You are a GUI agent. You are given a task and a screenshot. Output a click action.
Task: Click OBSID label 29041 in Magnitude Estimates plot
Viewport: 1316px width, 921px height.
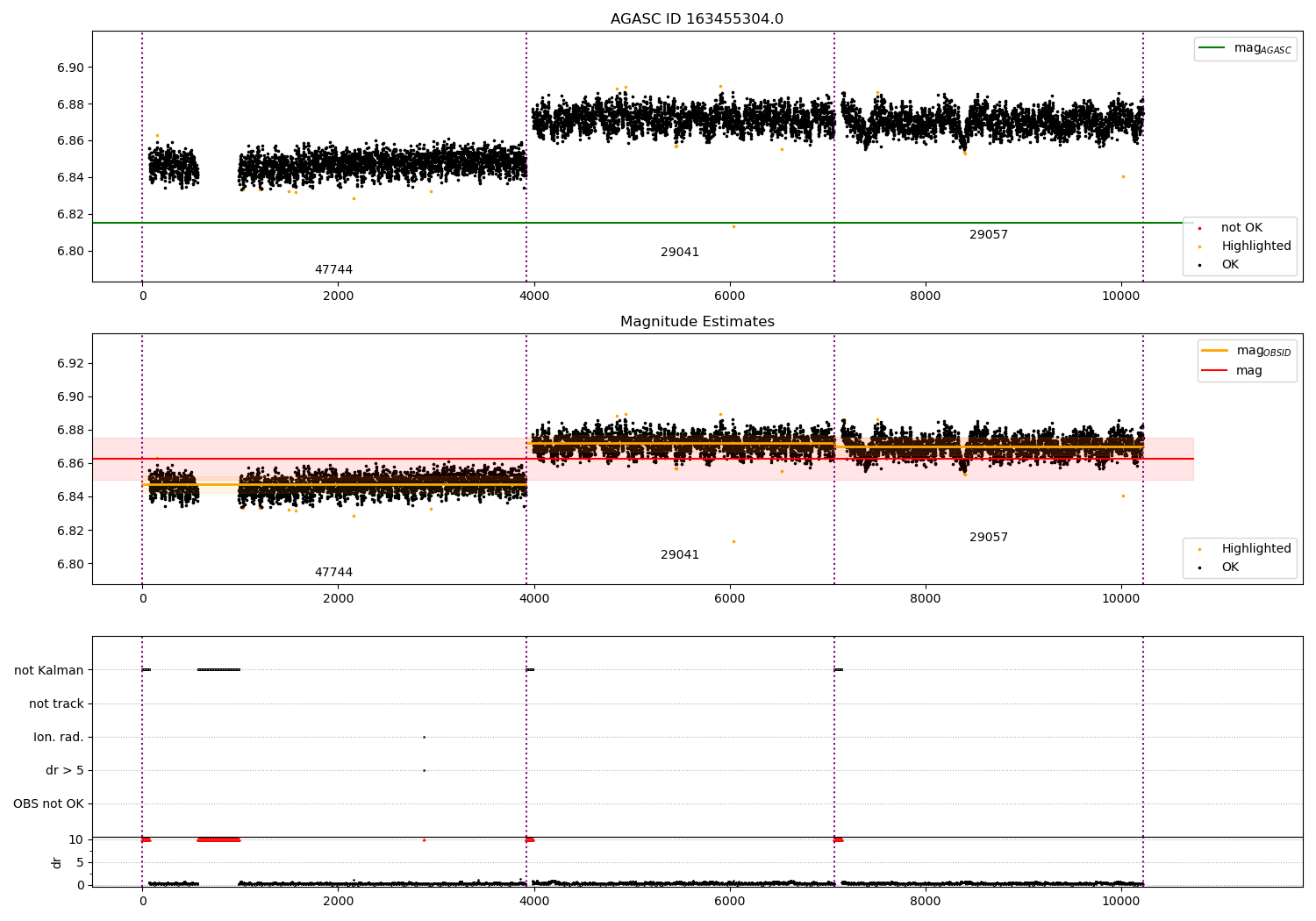coord(680,555)
